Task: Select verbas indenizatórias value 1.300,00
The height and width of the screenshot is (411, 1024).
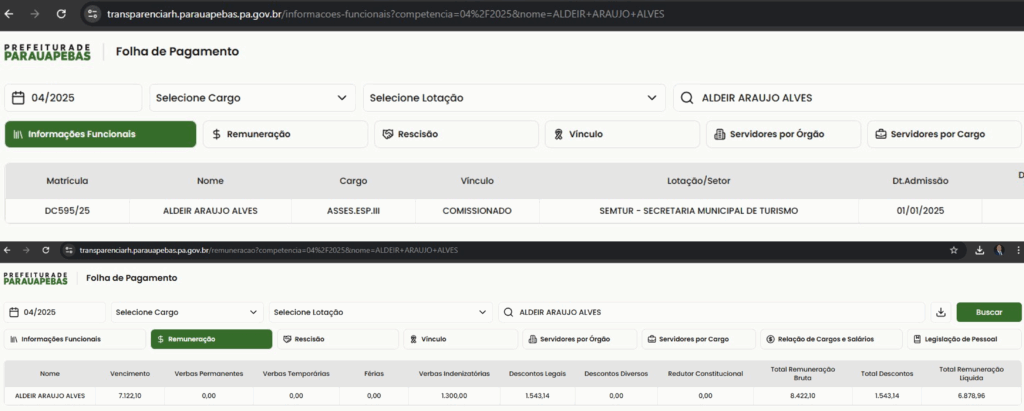Action: [455, 396]
